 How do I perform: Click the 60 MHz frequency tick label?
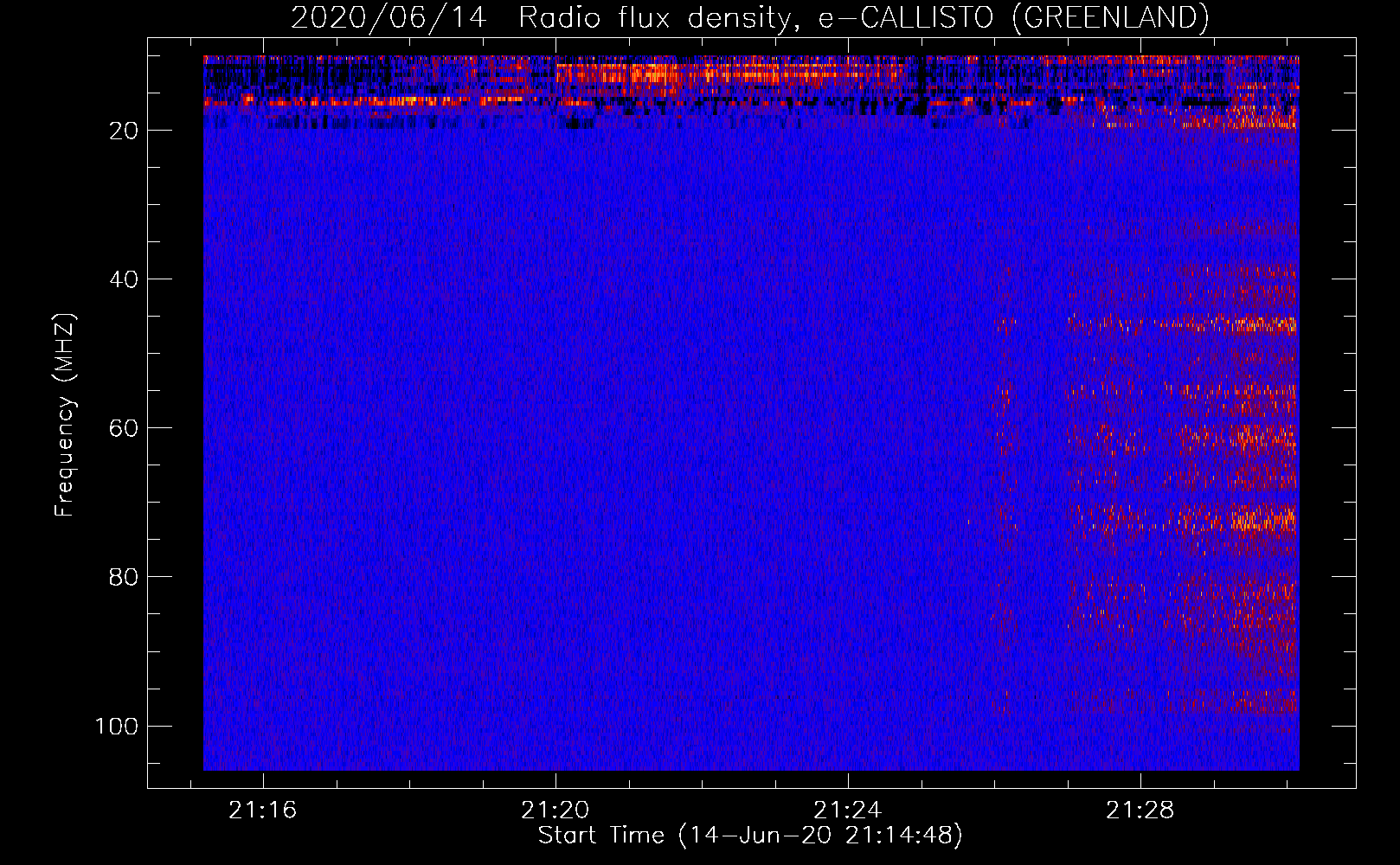click(x=124, y=428)
